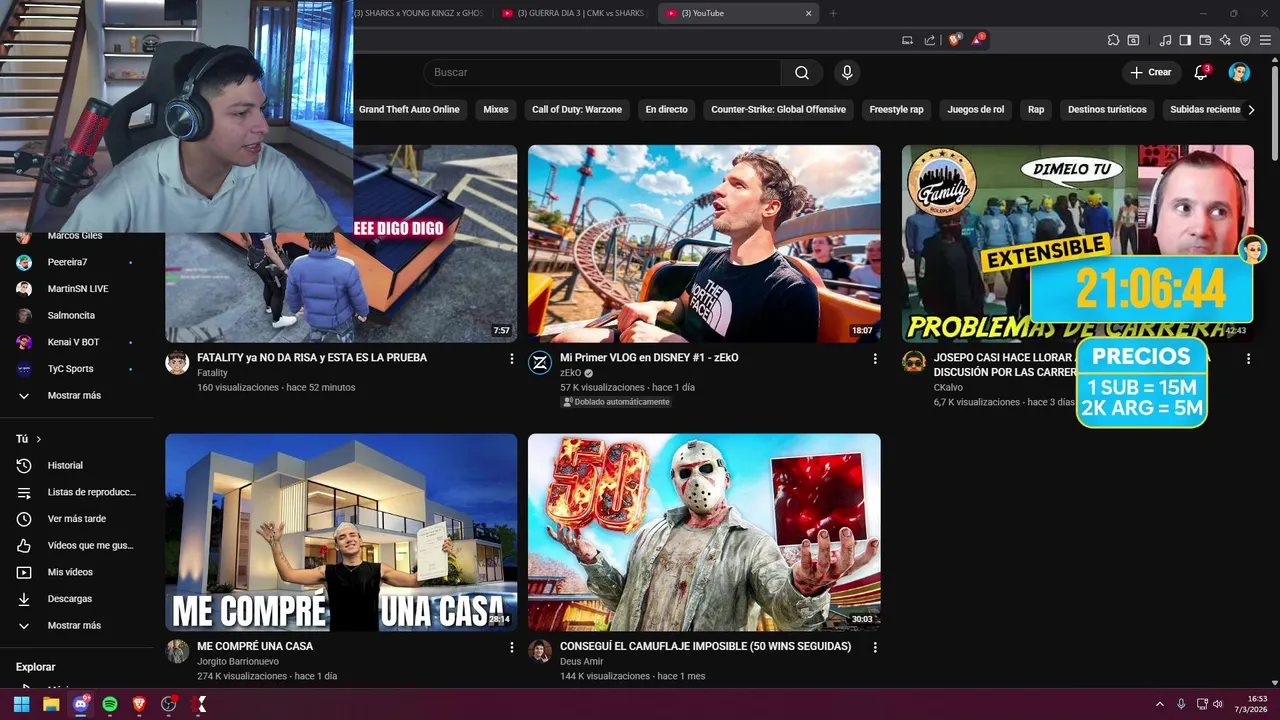
Task: Open YouTube notifications bell
Action: 1201,72
